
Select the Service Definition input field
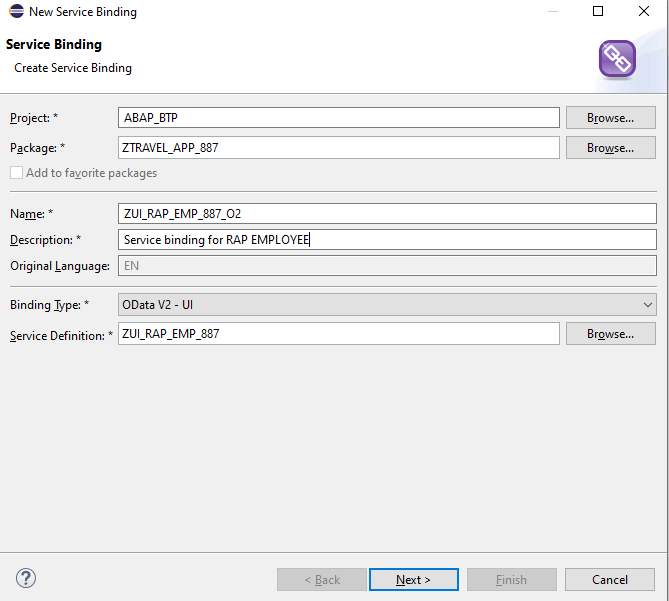click(338, 334)
